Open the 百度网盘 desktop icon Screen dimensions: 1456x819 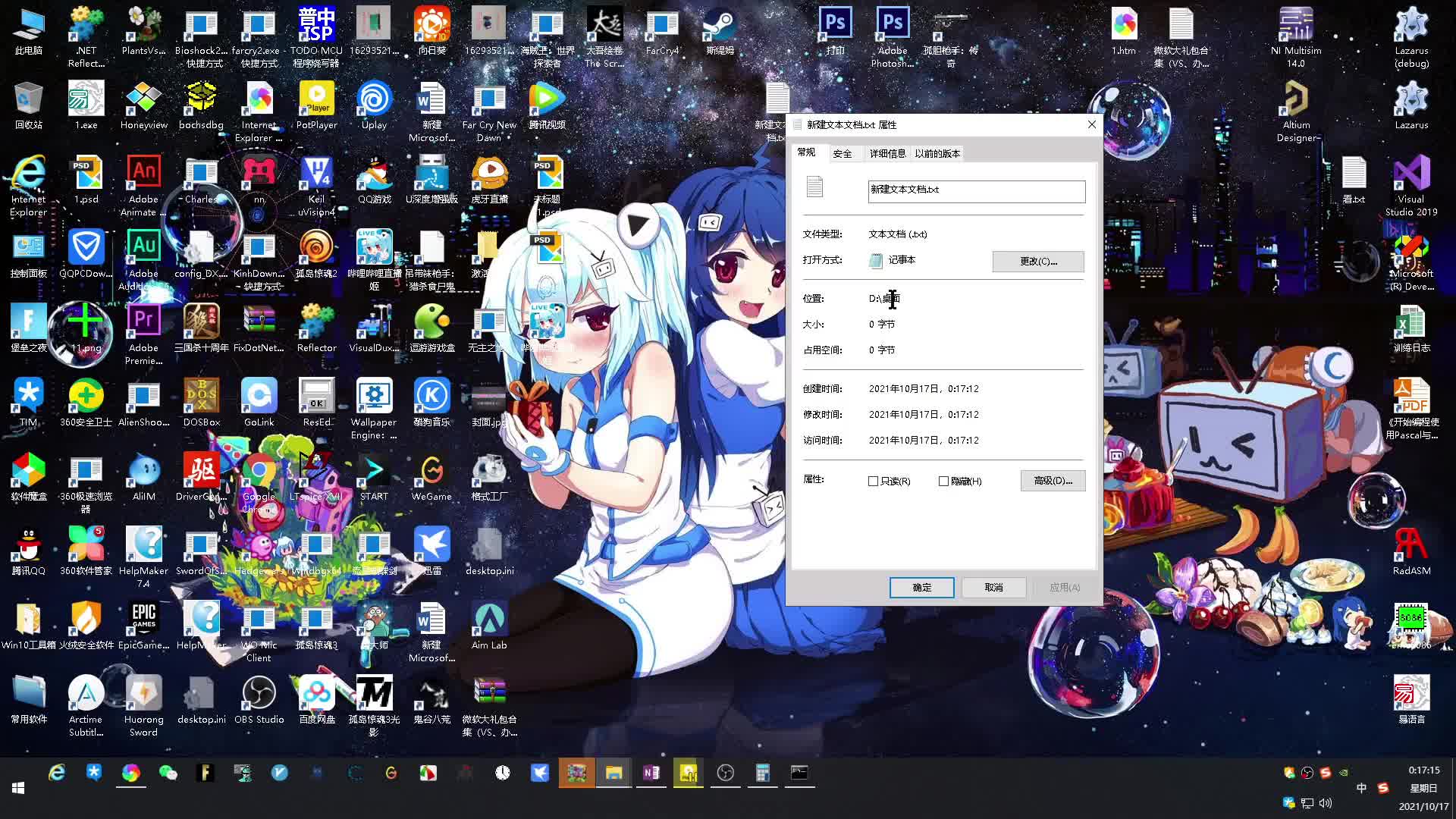316,701
